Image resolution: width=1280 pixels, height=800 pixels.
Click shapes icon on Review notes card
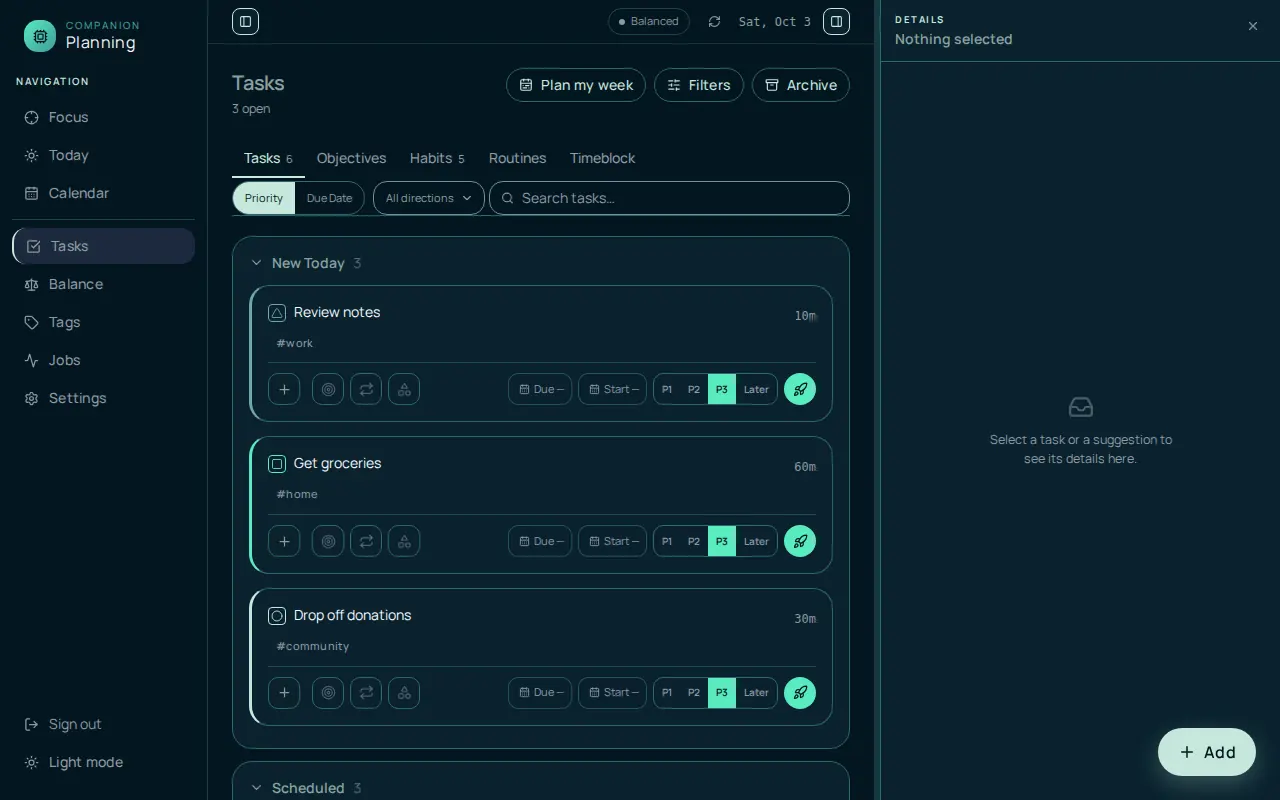[x=404, y=389]
